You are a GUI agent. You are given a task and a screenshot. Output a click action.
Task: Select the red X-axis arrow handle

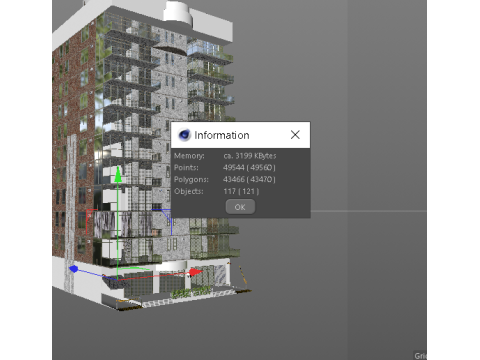pos(196,272)
